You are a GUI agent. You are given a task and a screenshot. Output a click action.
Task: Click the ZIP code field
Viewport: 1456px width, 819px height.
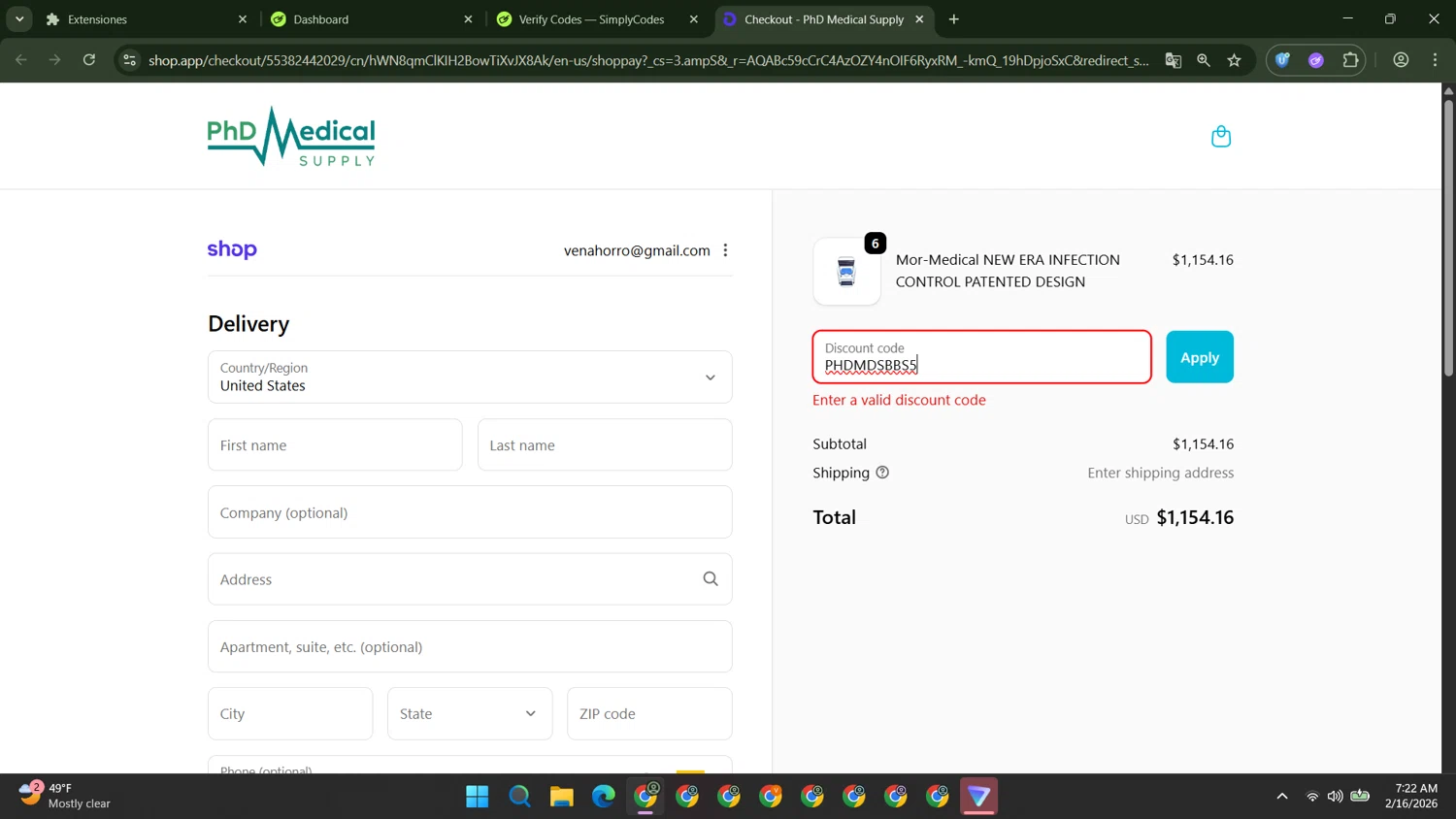(x=649, y=713)
